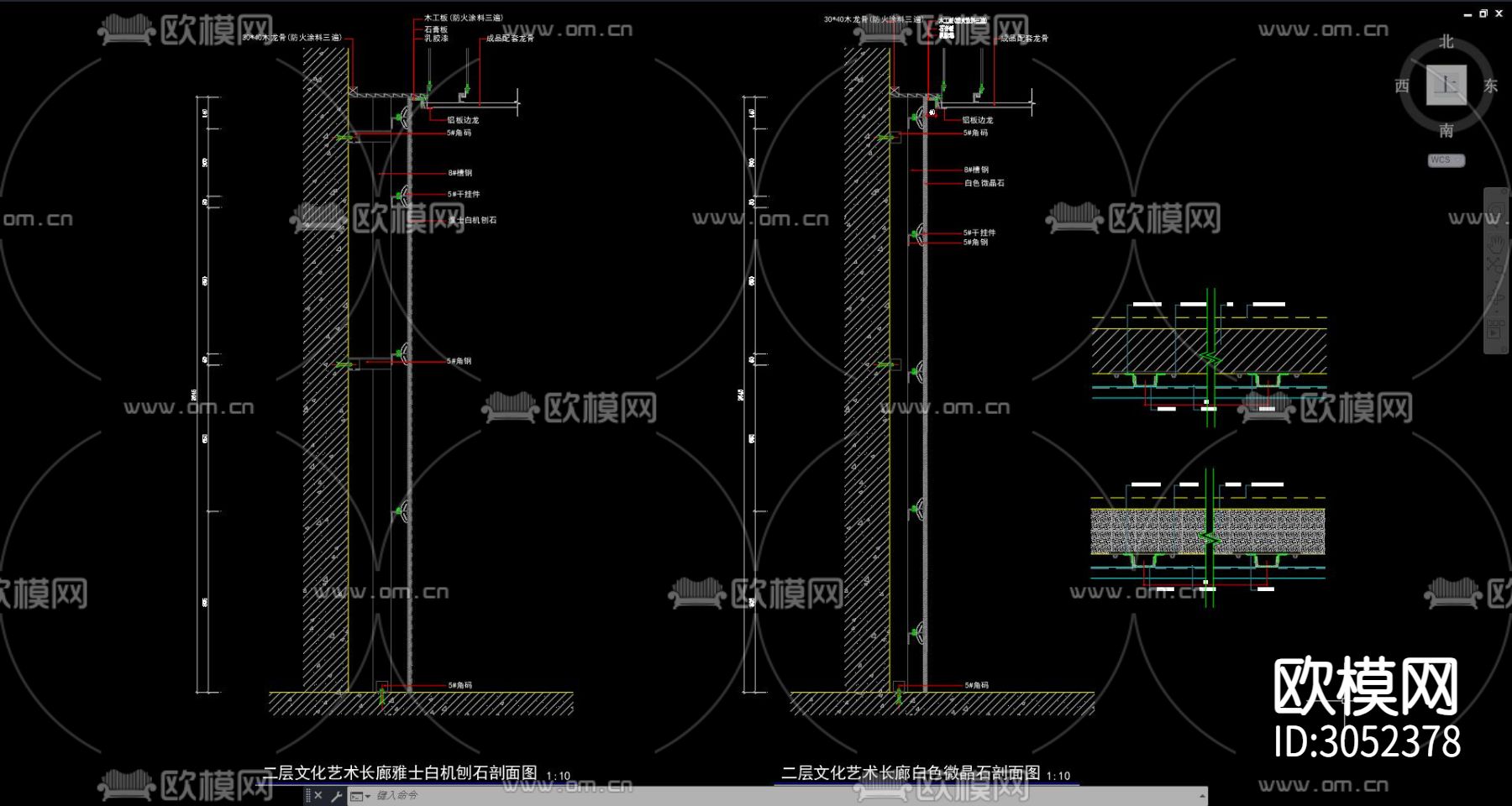Click the 铝板边龙 label in left section
Viewport: 1512px width, 806px height.
click(463, 120)
